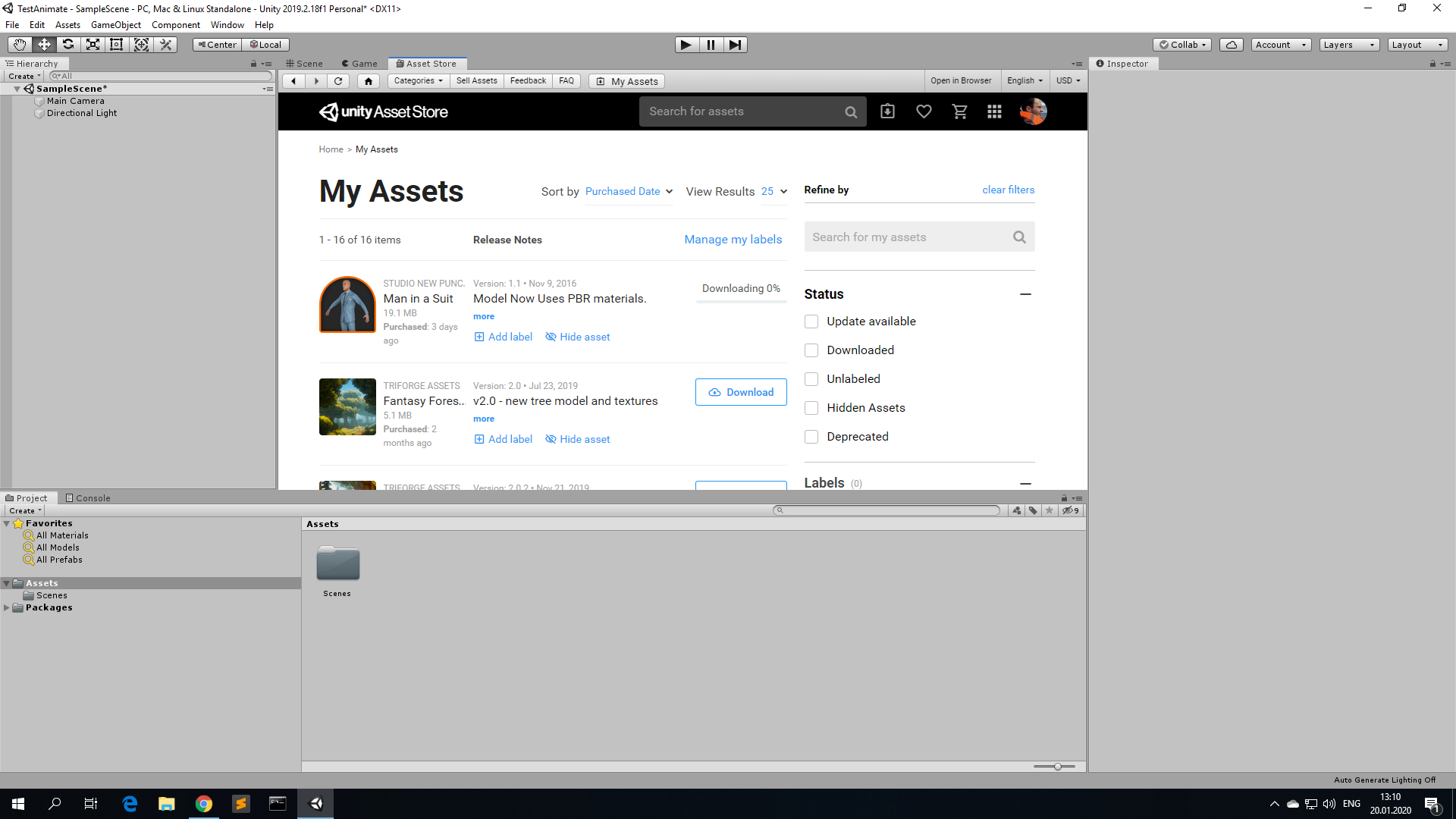Check the Downloaded filter

[x=811, y=350]
